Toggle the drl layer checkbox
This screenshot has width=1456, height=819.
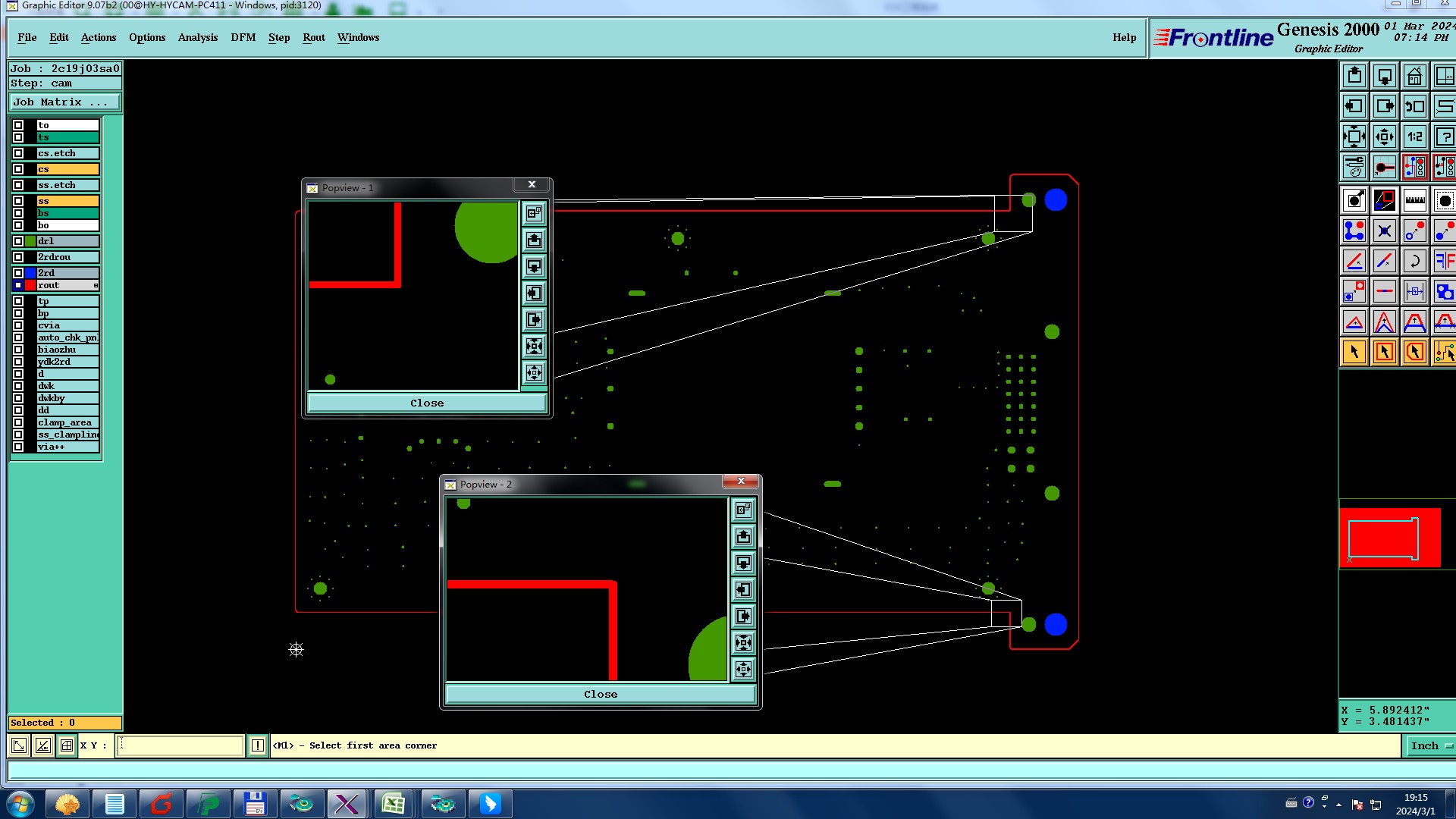pyautogui.click(x=18, y=241)
